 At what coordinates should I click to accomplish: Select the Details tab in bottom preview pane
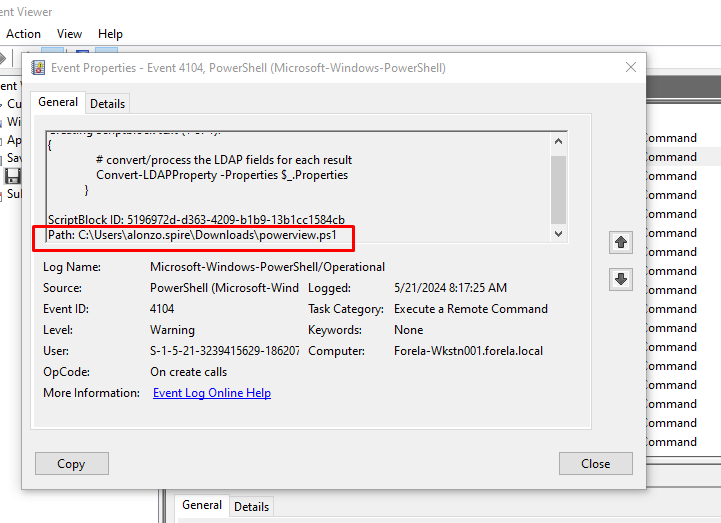251,507
